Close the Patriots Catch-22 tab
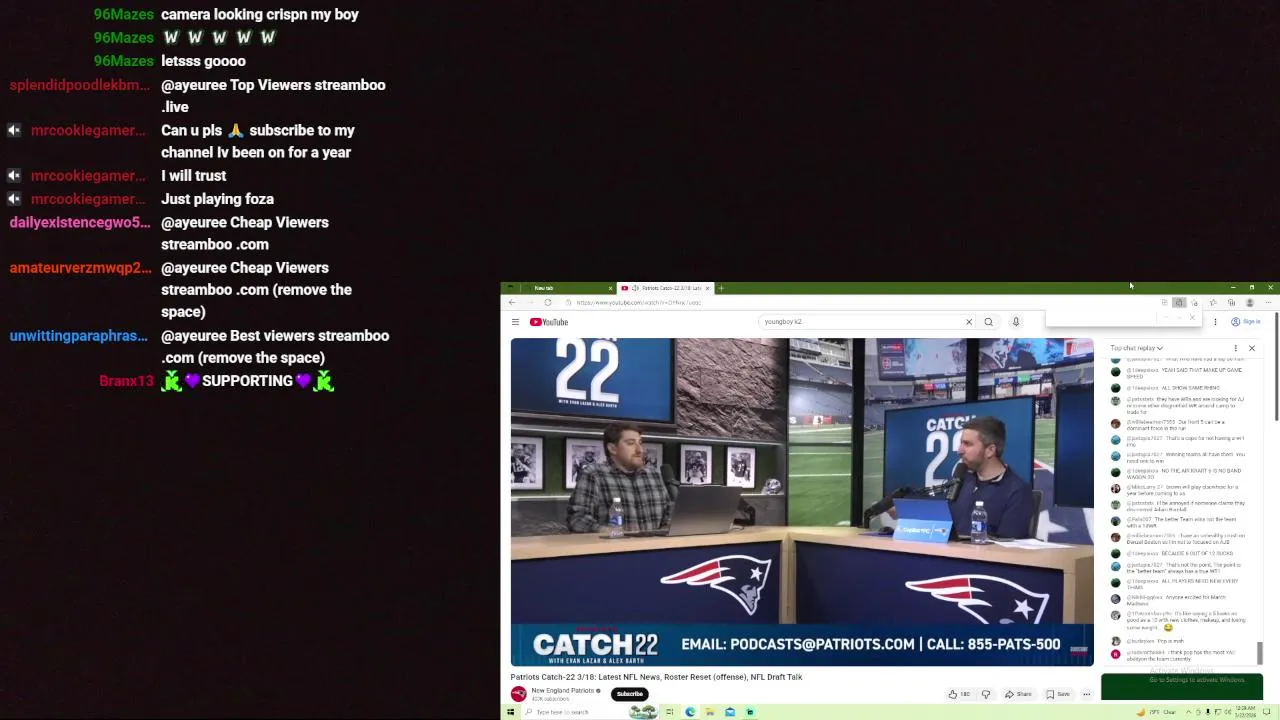The height and width of the screenshot is (720, 1280). pos(707,288)
